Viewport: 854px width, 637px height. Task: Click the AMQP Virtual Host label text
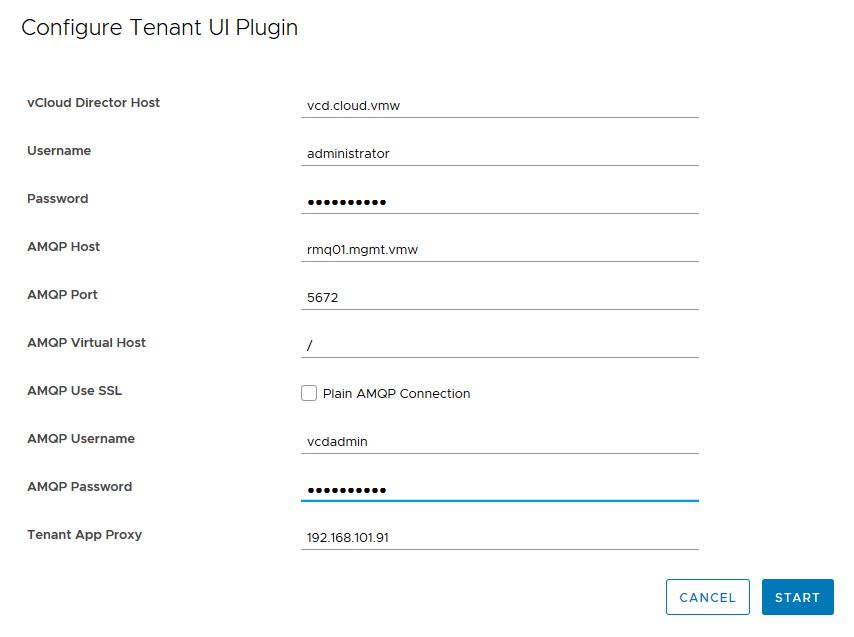click(x=86, y=343)
